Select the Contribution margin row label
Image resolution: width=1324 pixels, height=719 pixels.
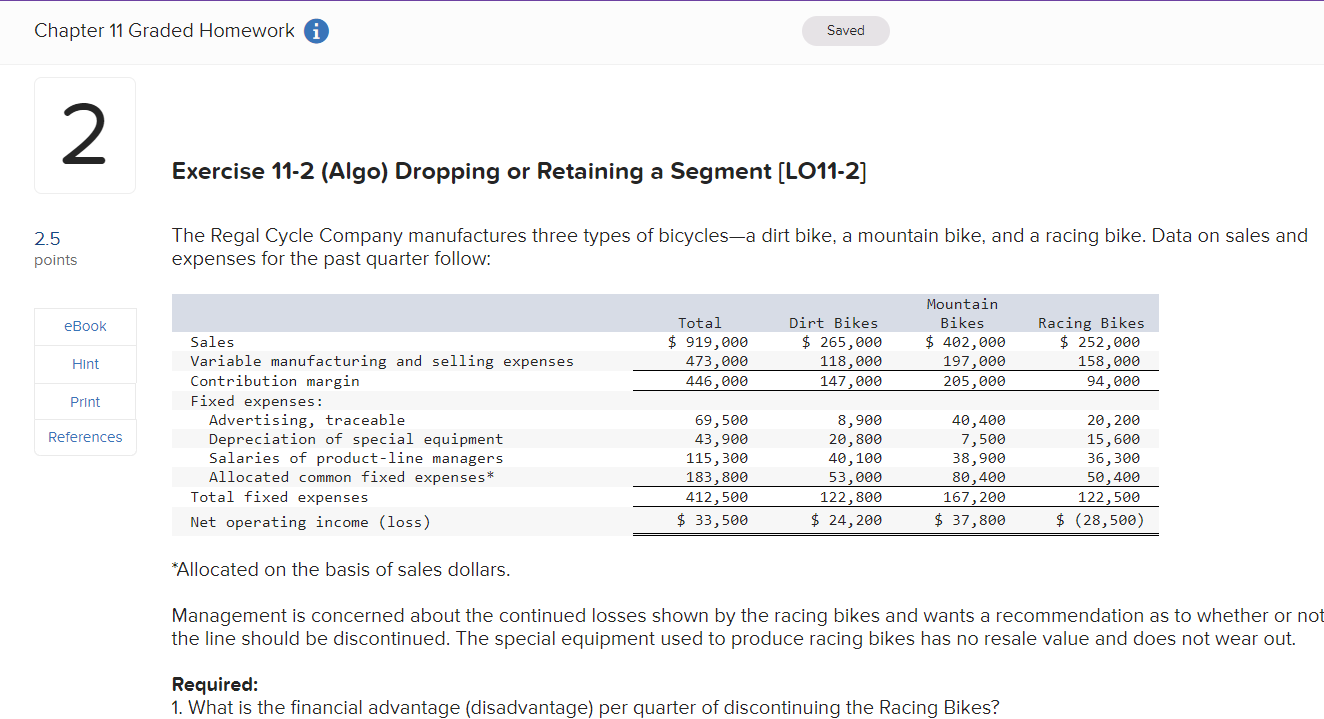pos(267,381)
